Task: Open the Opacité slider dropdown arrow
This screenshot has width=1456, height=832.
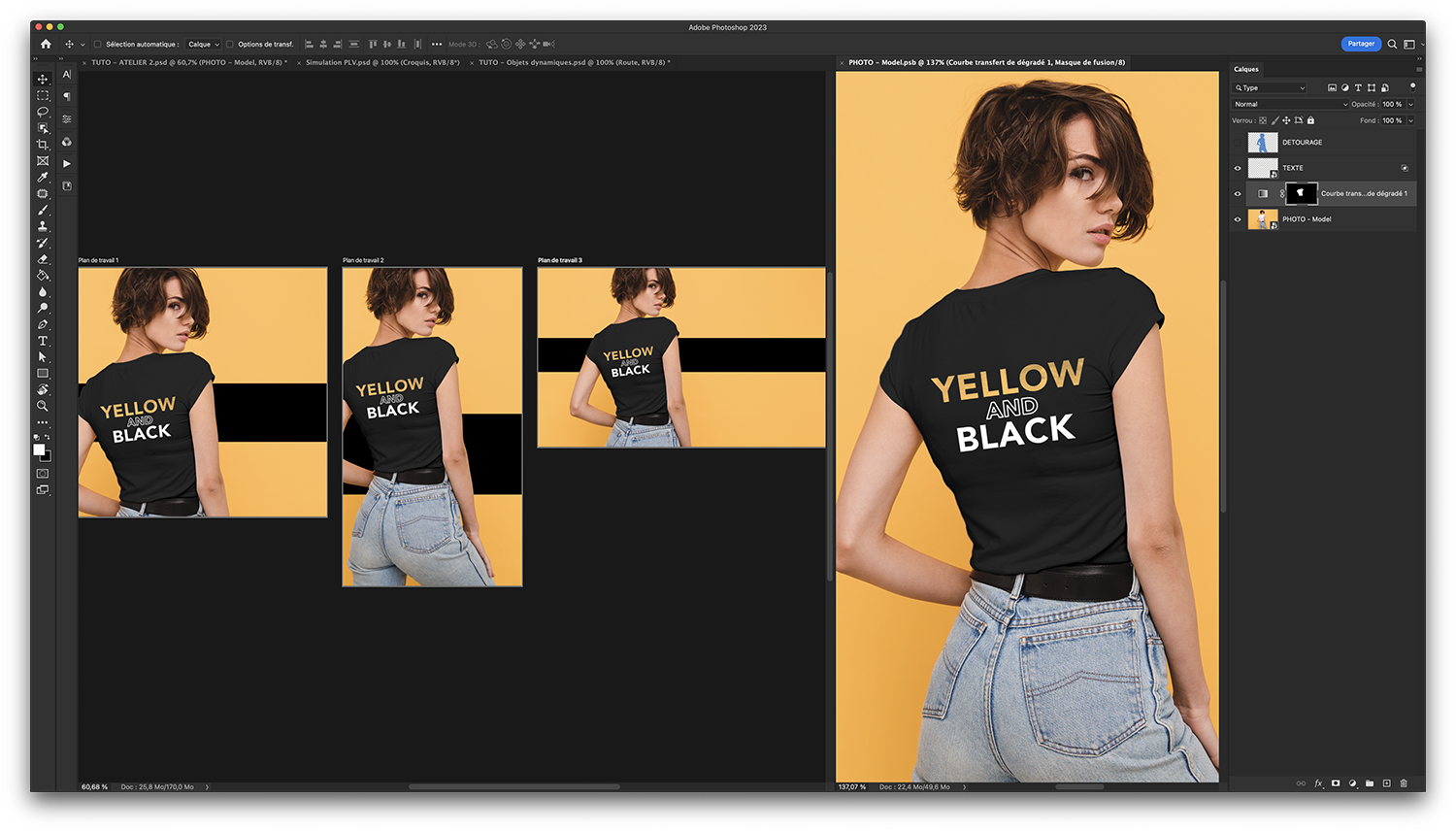Action: click(1410, 104)
